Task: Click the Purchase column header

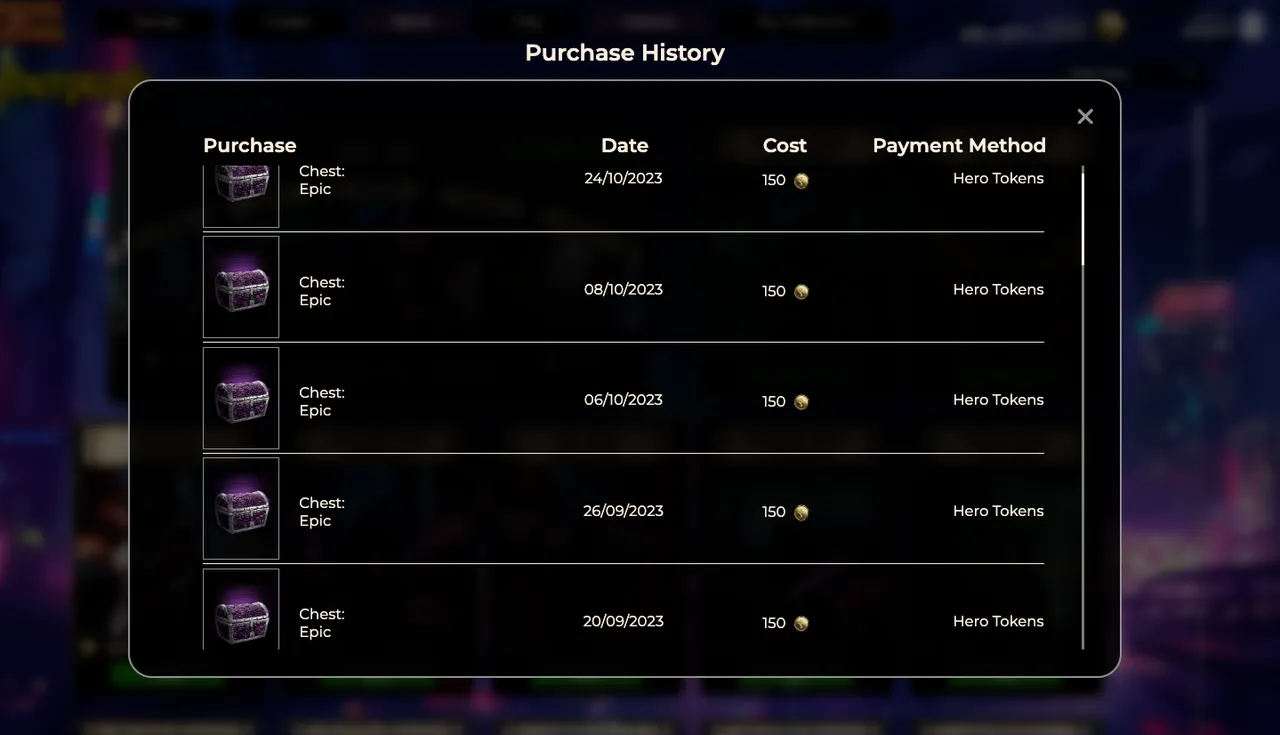Action: 250,146
